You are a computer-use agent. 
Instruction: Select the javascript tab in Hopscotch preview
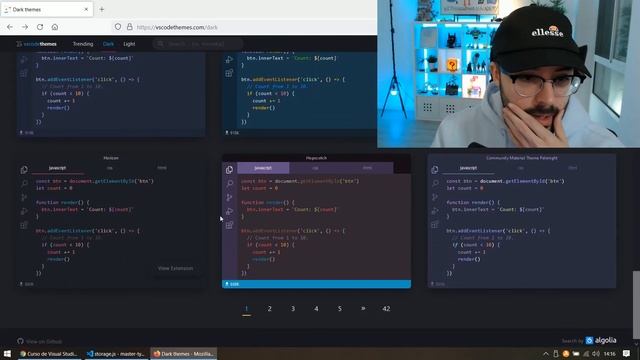(x=263, y=168)
